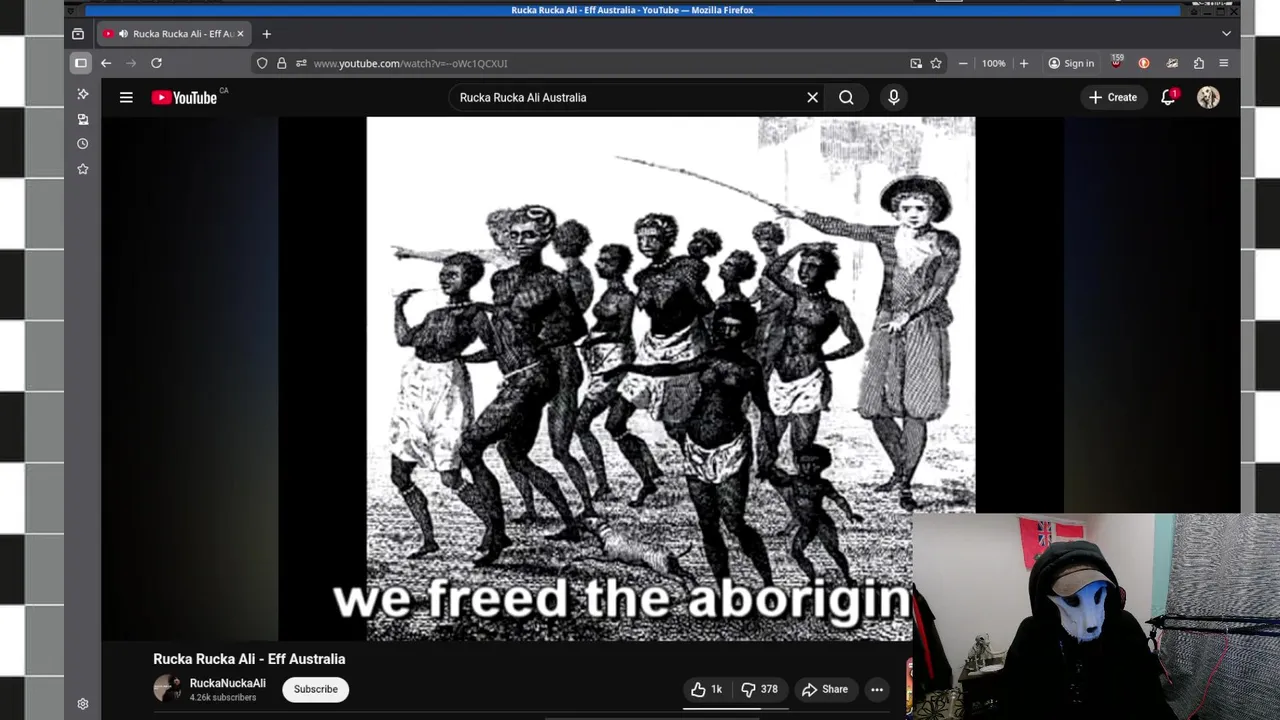Subscribe to RuckaNuckaAli channel

click(316, 689)
